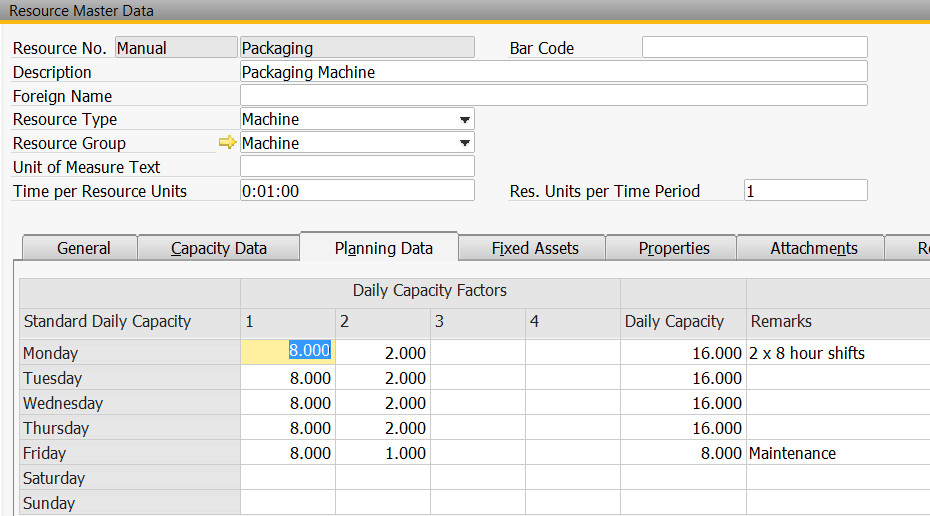Open the Resource Type dropdown

[x=464, y=119]
